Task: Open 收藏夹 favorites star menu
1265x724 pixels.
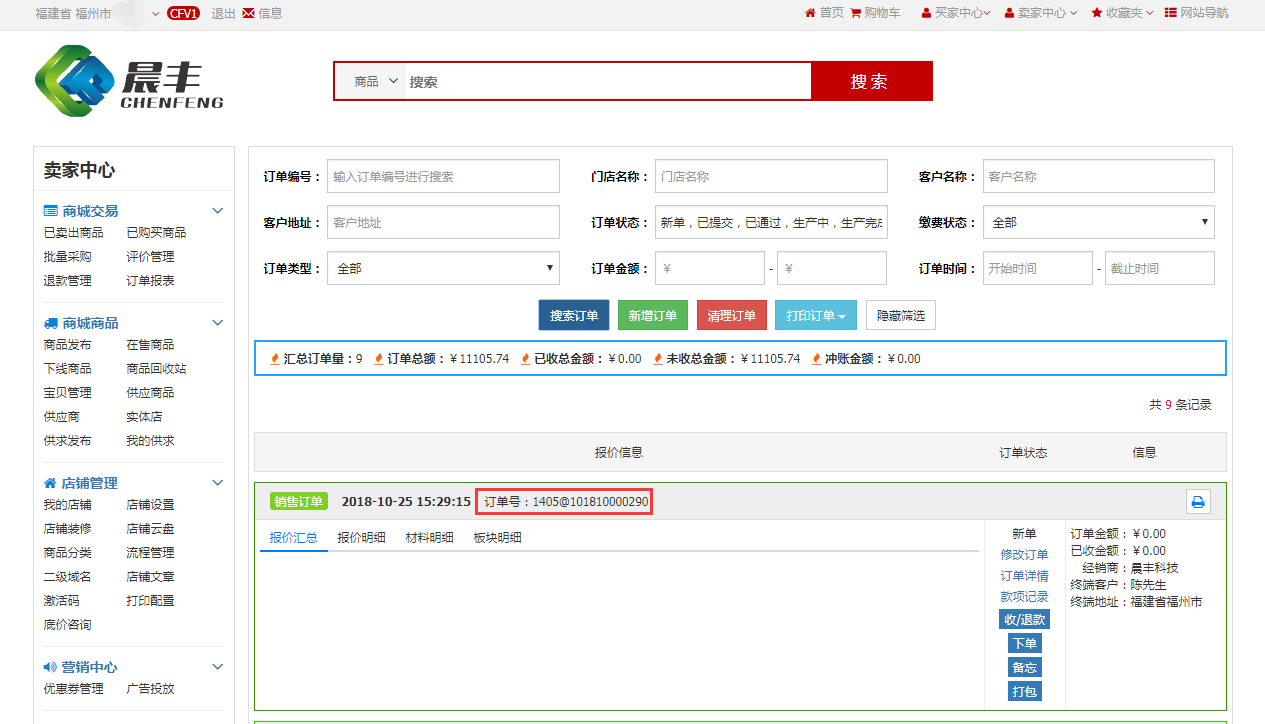Action: 1122,13
